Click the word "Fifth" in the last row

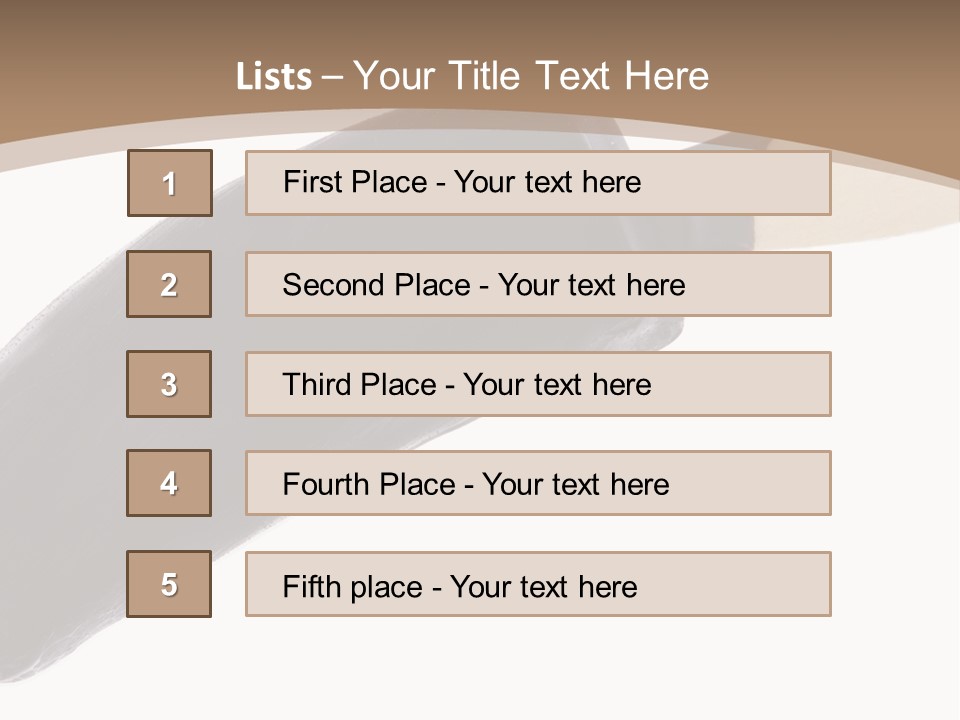pos(312,586)
